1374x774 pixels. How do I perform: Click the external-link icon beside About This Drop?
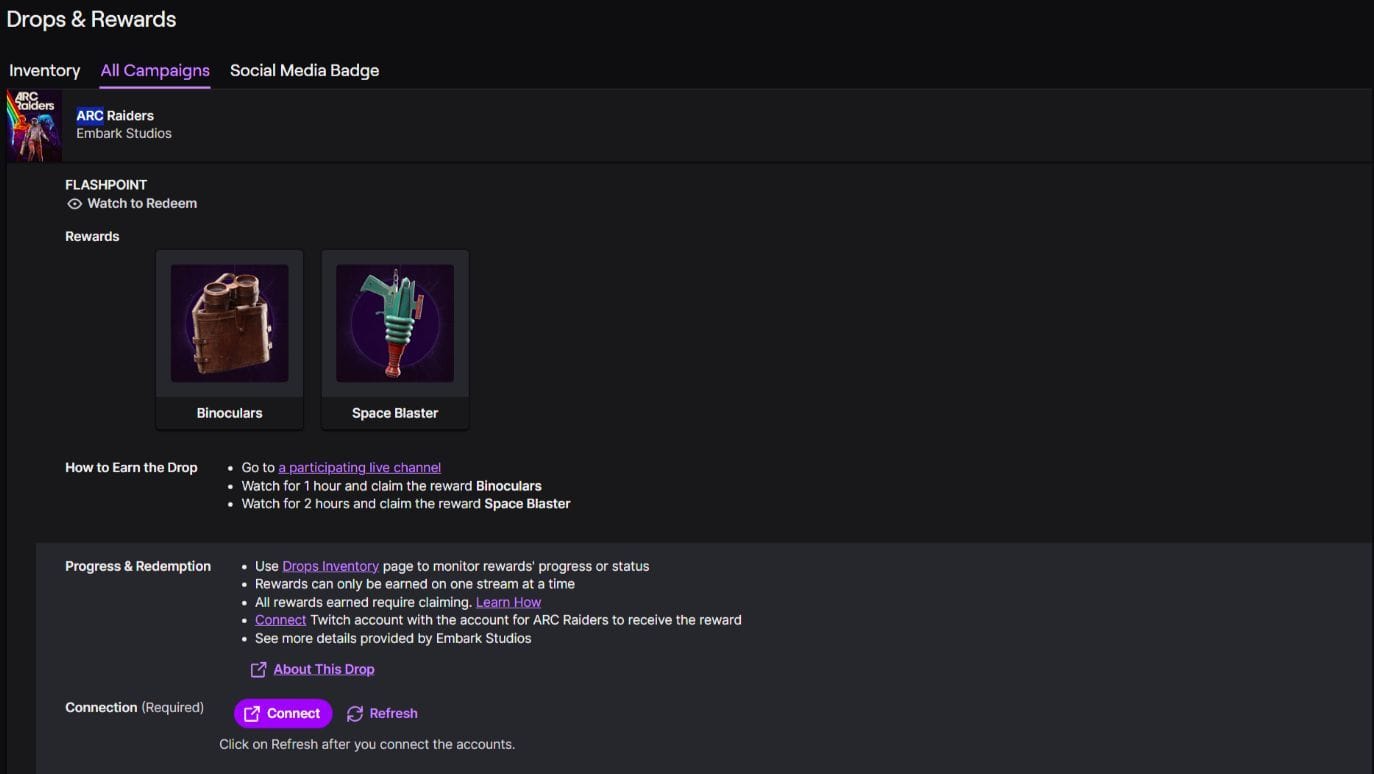[258, 670]
